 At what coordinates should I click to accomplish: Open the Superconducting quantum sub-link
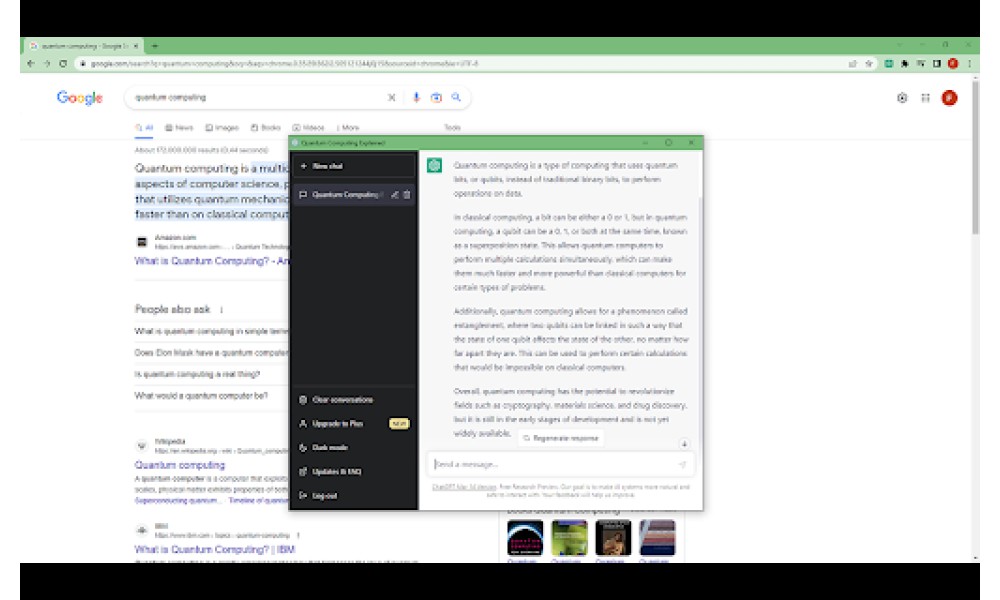[177, 501]
